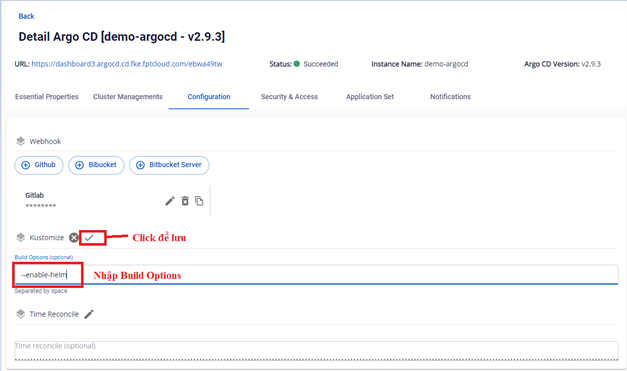Open the Argo CD dashboard URL link
The width and height of the screenshot is (627, 371).
(x=127, y=64)
